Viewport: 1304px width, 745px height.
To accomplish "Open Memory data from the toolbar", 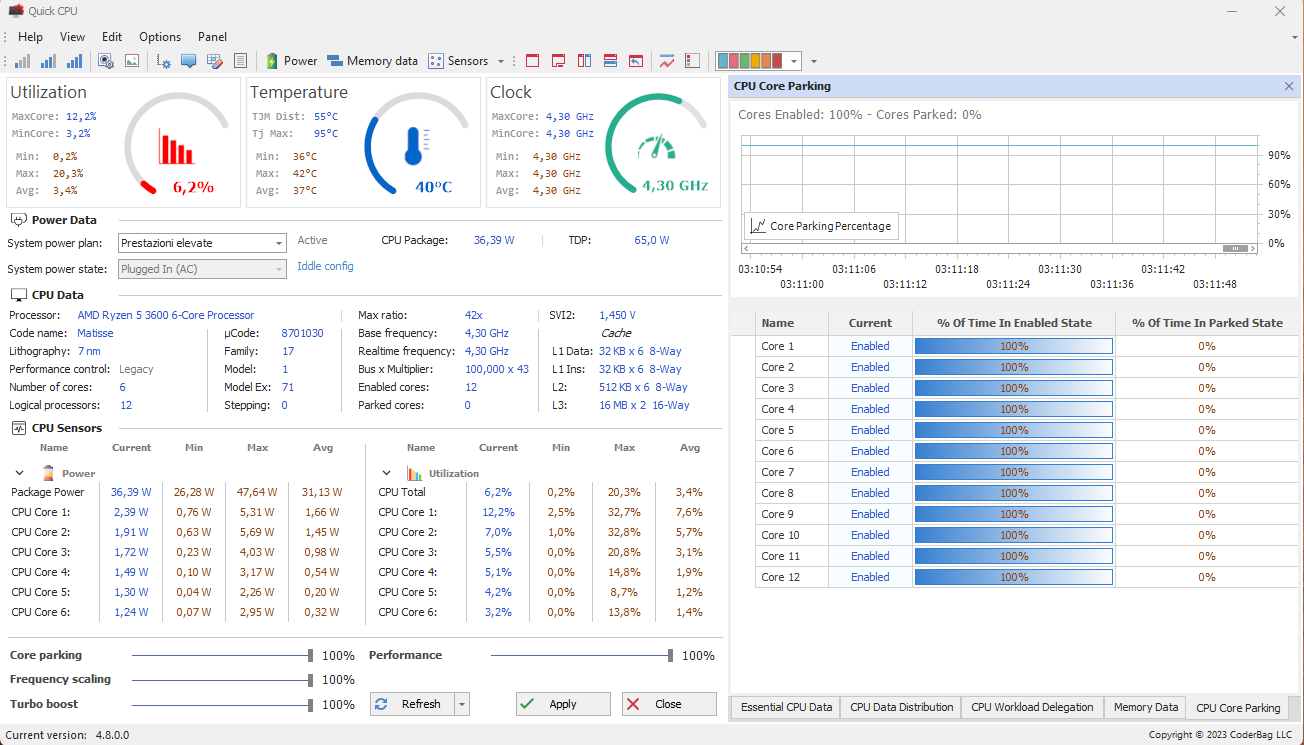I will (x=372, y=61).
